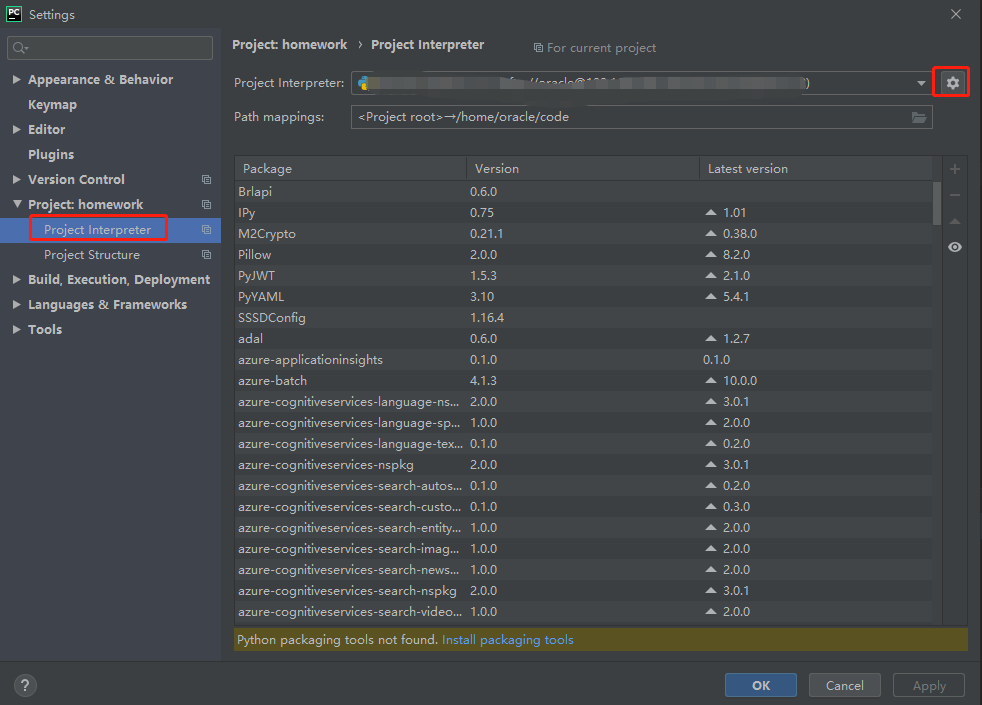Click the OK button
This screenshot has width=982, height=705.
click(761, 685)
